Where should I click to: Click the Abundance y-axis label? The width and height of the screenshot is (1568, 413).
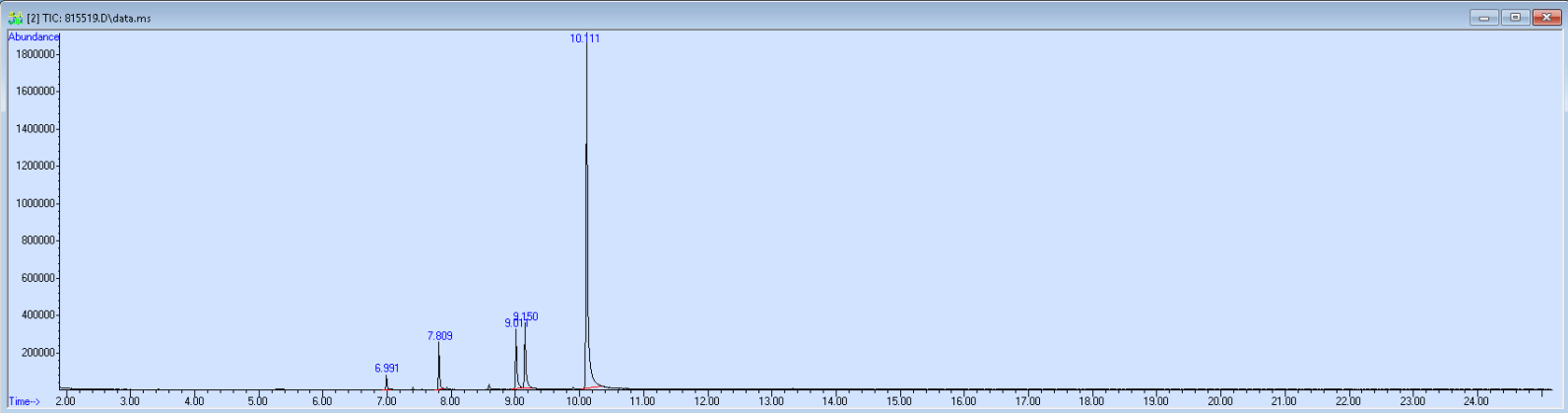coord(33,37)
